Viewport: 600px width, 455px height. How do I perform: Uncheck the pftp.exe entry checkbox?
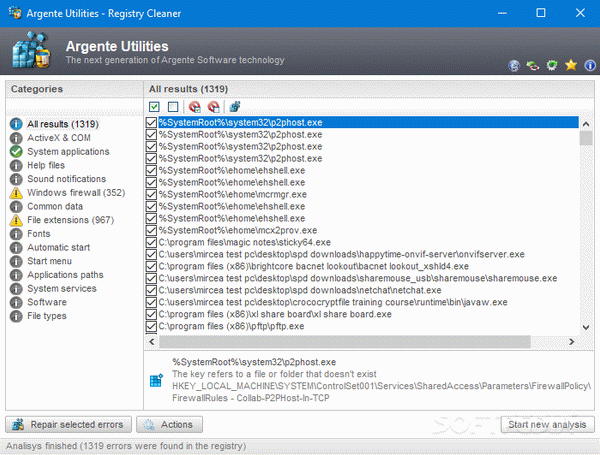pos(152,326)
